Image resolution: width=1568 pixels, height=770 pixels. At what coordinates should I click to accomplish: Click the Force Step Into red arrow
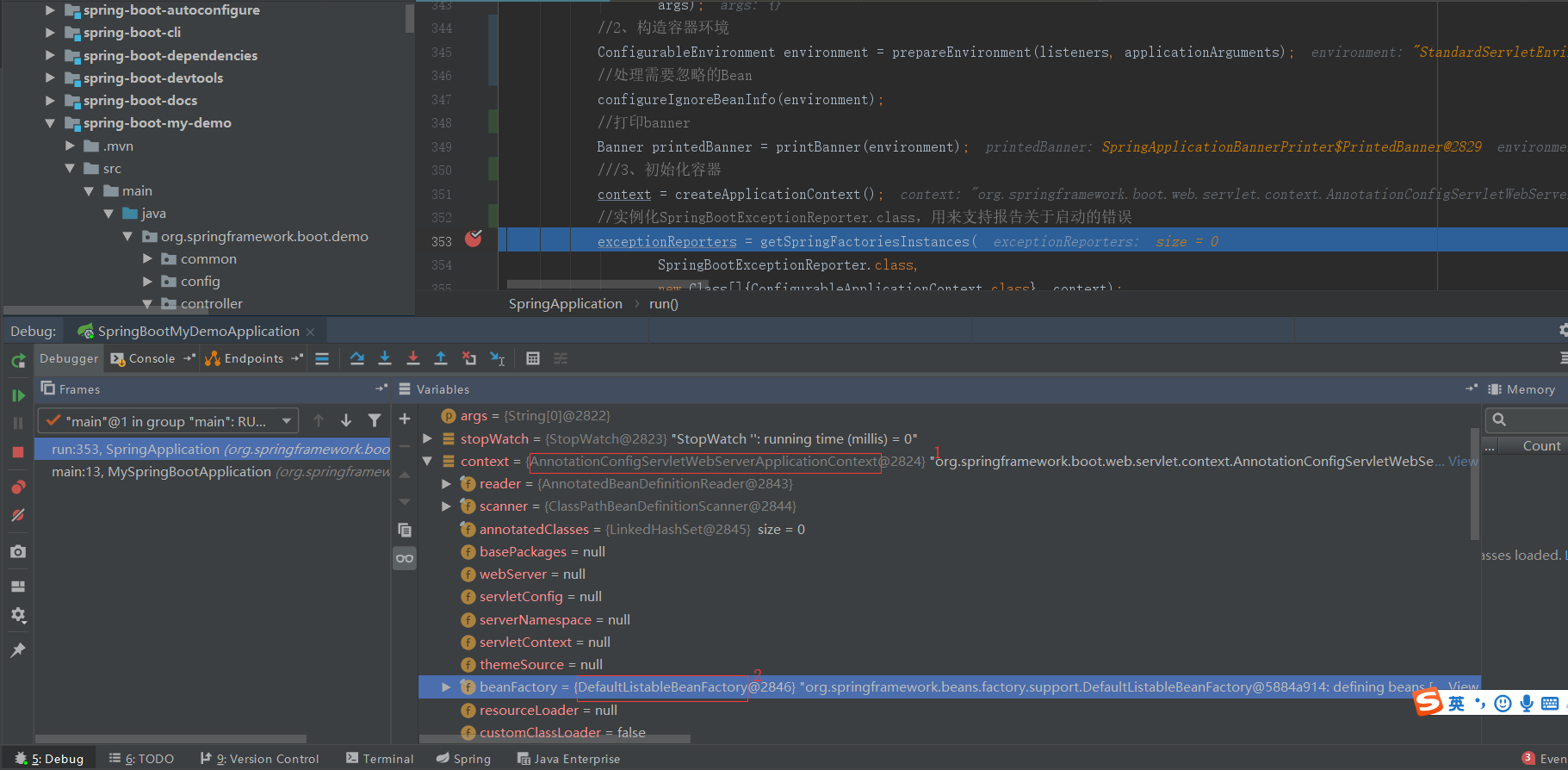tap(413, 358)
